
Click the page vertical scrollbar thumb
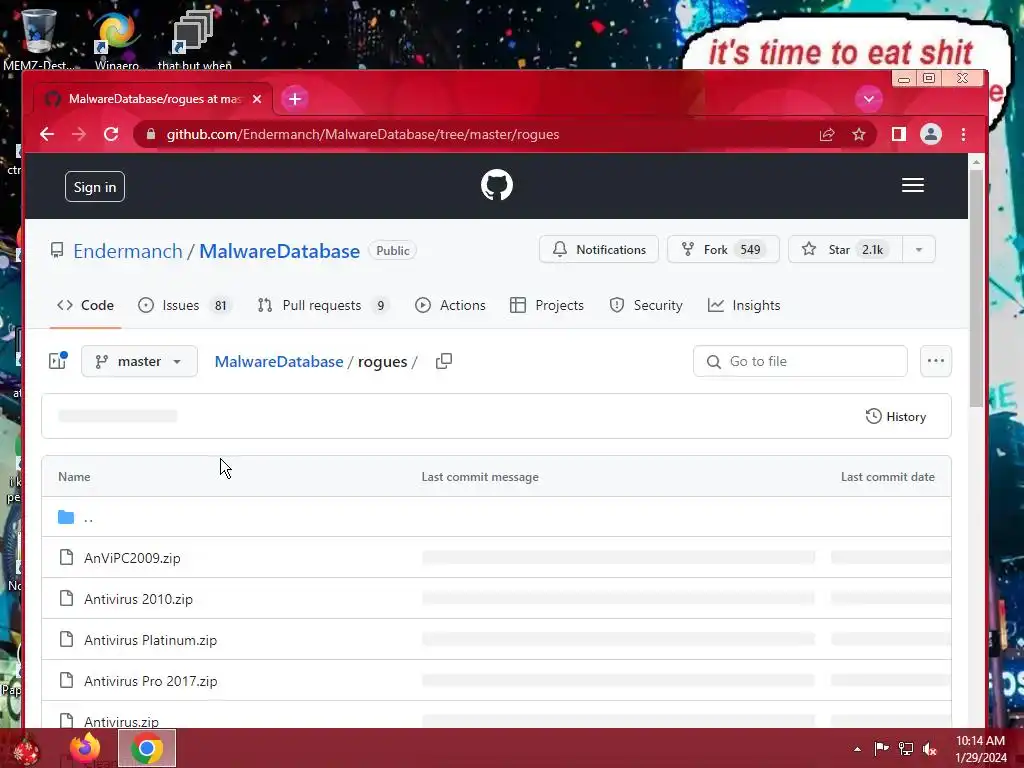[x=976, y=287]
